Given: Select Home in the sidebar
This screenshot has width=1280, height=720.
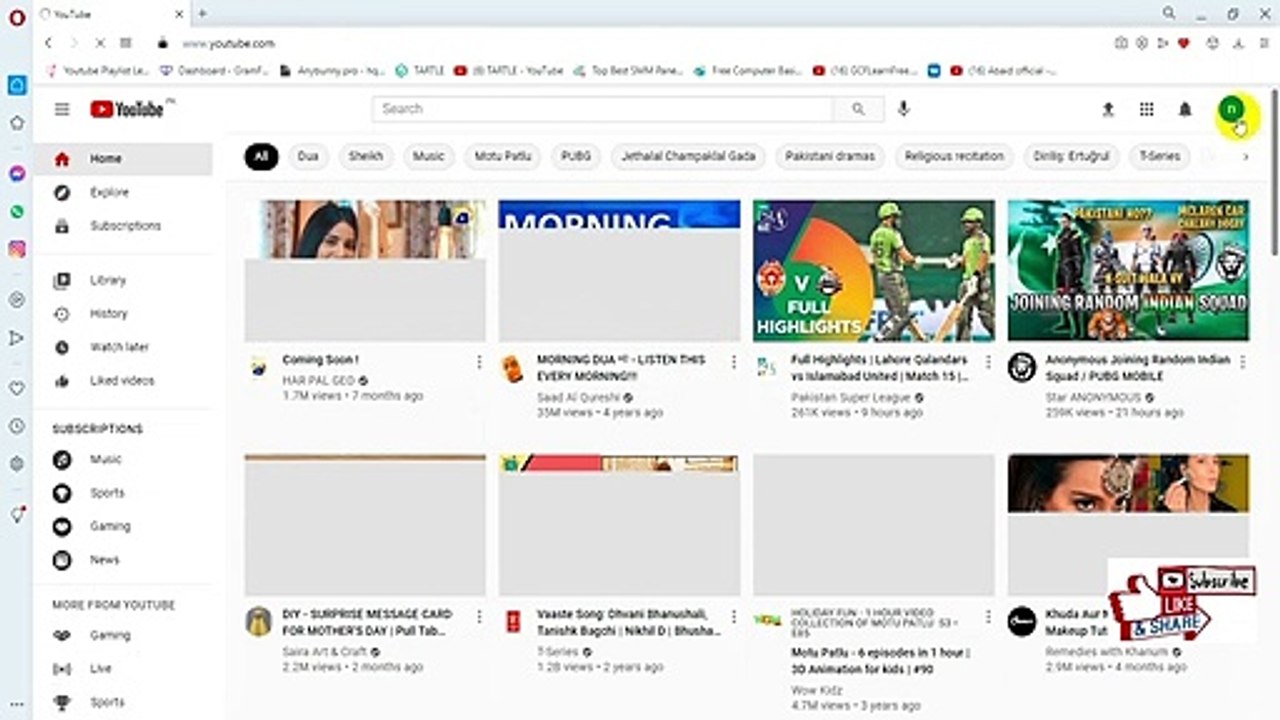Looking at the screenshot, I should [123, 159].
